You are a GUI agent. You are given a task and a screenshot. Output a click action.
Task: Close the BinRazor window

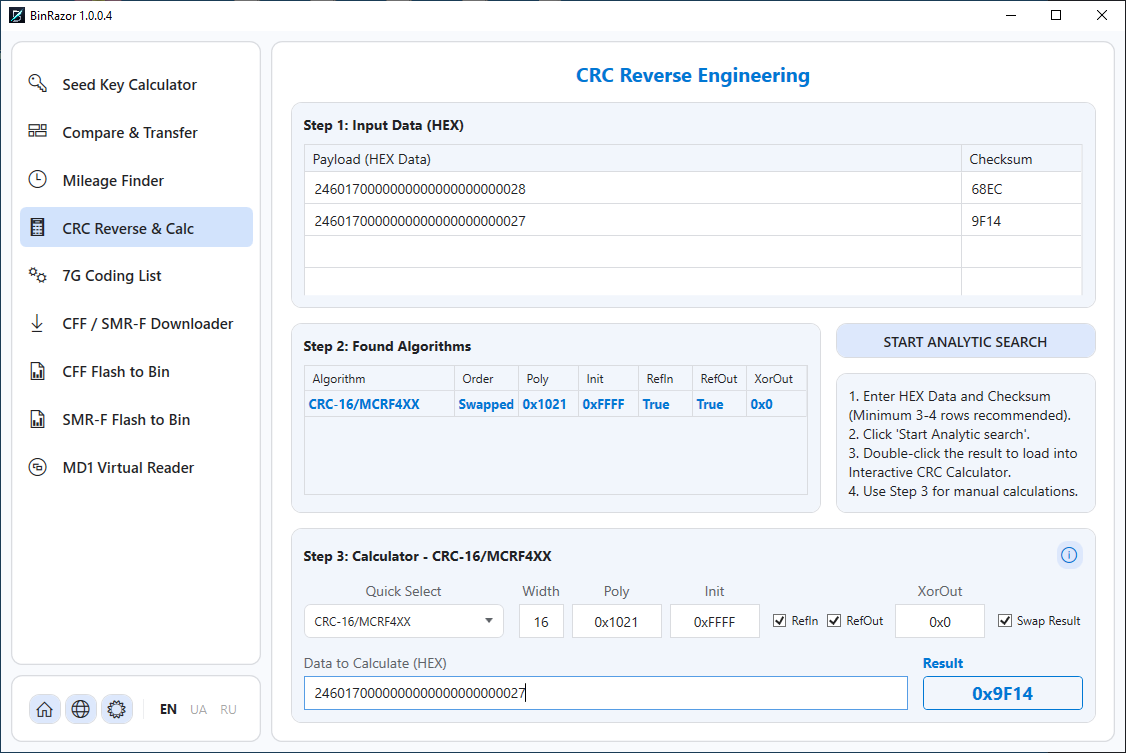[x=1102, y=15]
